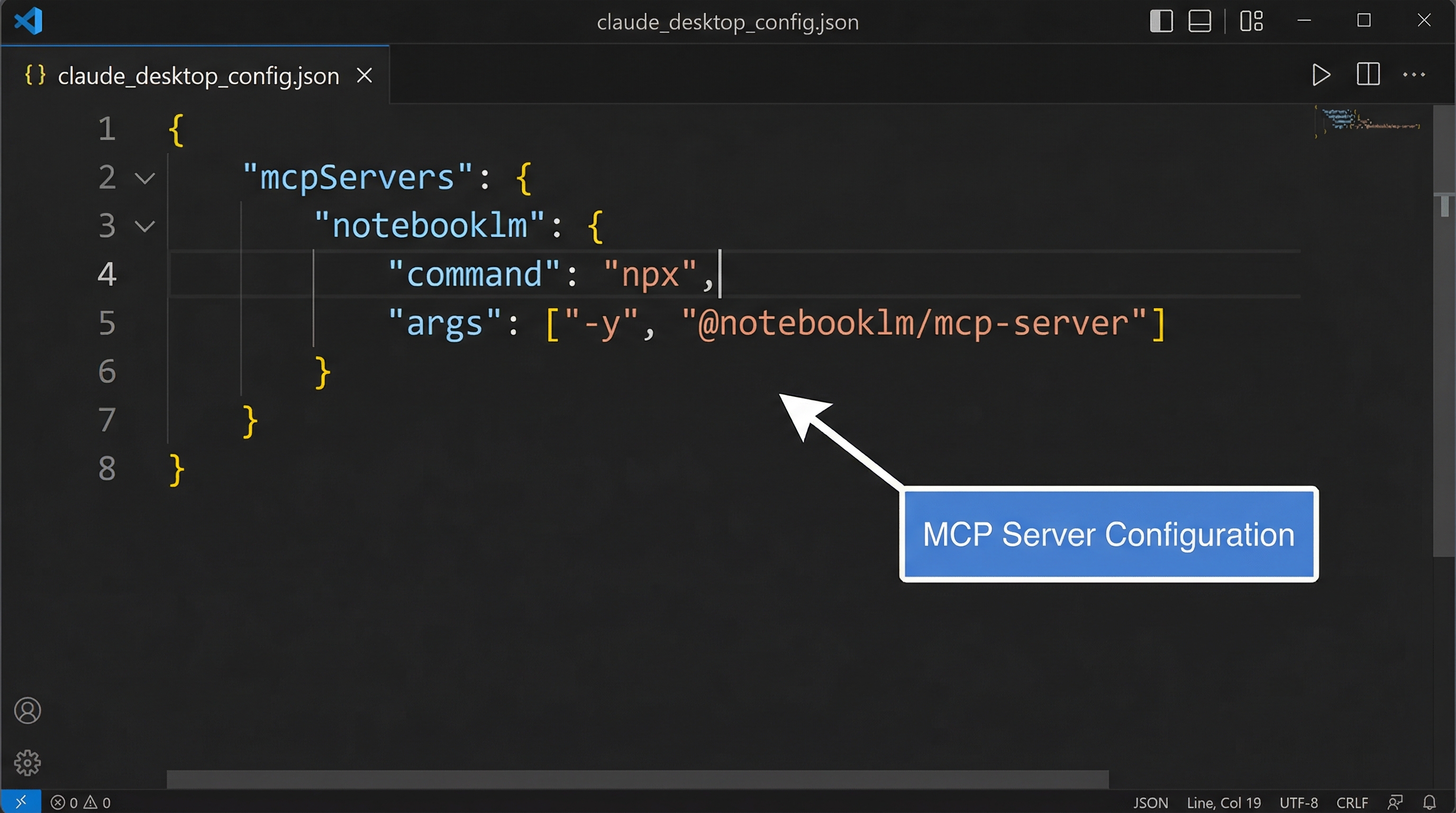1456x813 pixels.
Task: Change the JSON language mode
Action: click(1150, 802)
